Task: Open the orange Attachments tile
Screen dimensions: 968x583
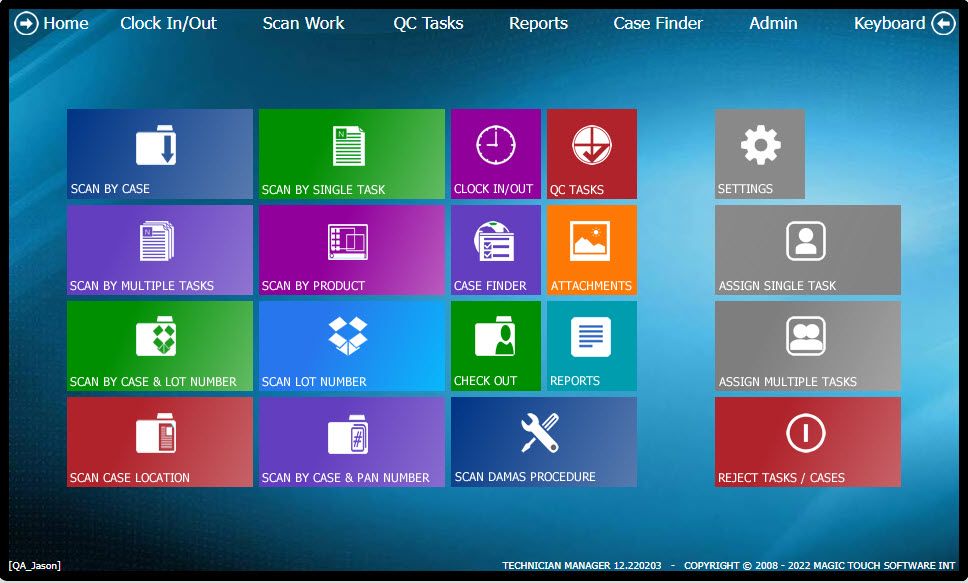Action: pos(591,250)
